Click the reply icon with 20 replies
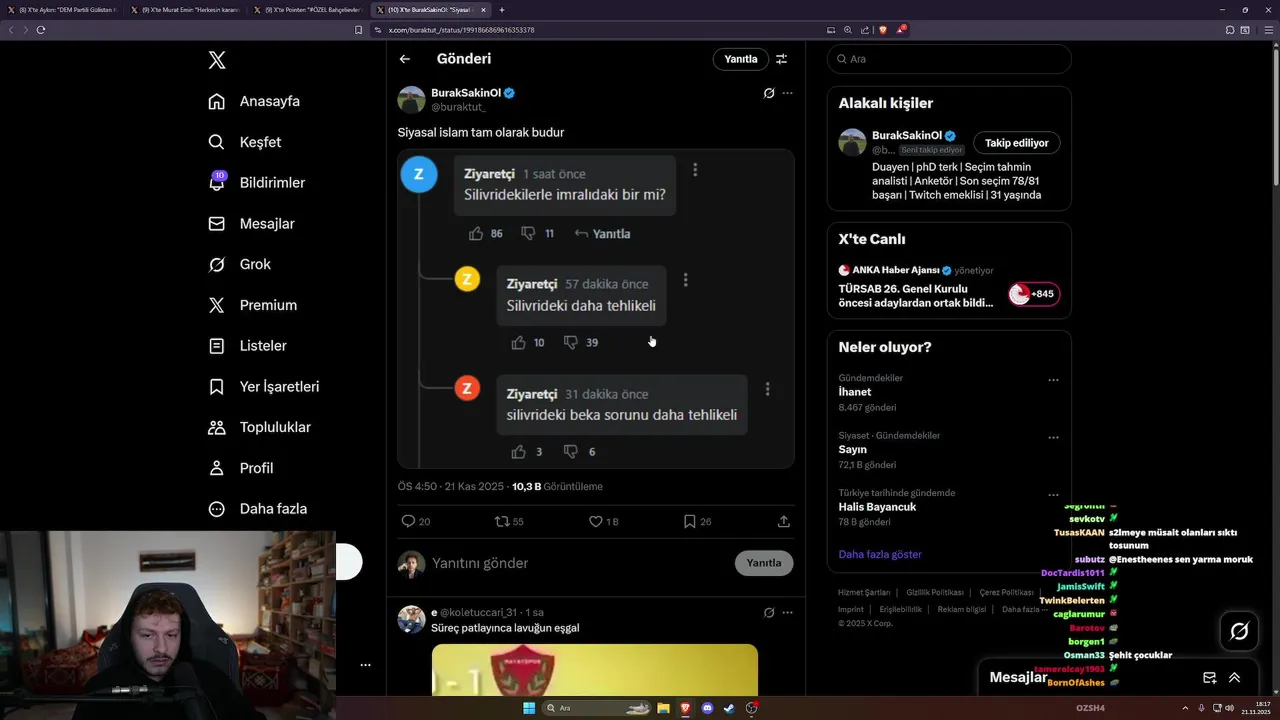Image resolution: width=1280 pixels, height=720 pixels. click(415, 521)
